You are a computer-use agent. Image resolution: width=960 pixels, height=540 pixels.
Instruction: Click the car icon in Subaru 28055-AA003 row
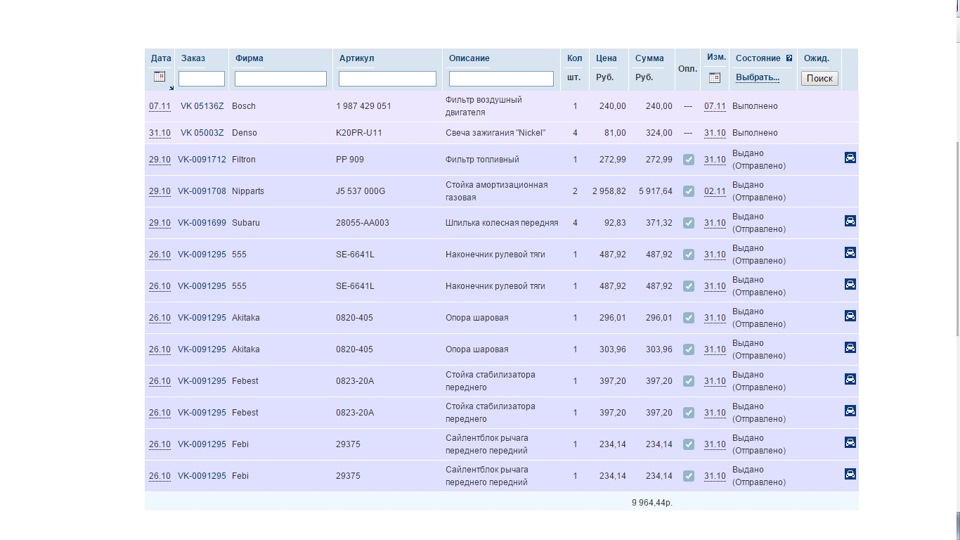(850, 220)
